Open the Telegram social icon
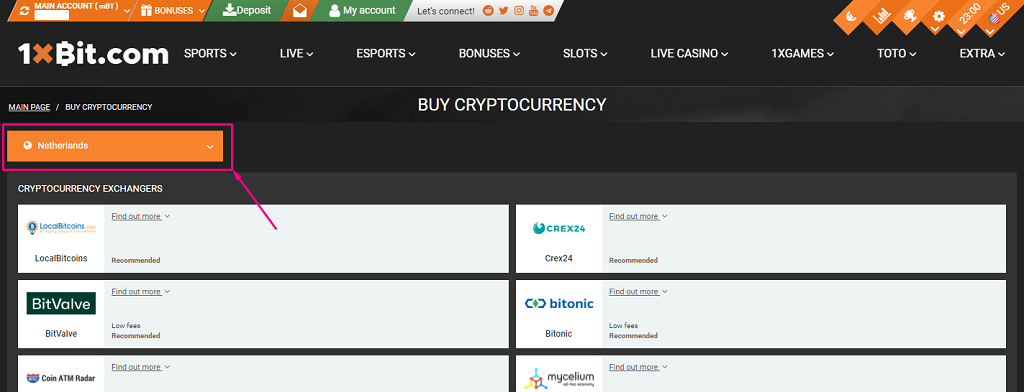Viewport: 1024px width, 392px height. click(x=549, y=10)
